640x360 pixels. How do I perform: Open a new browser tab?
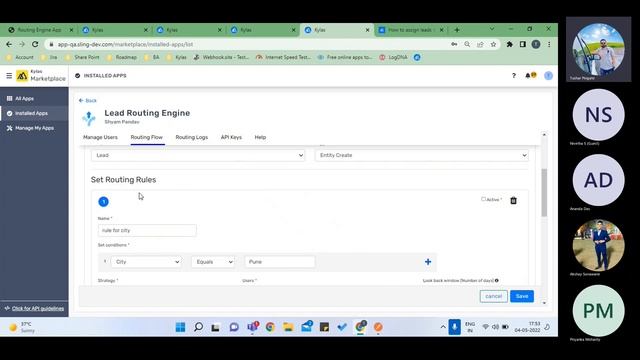(x=457, y=30)
